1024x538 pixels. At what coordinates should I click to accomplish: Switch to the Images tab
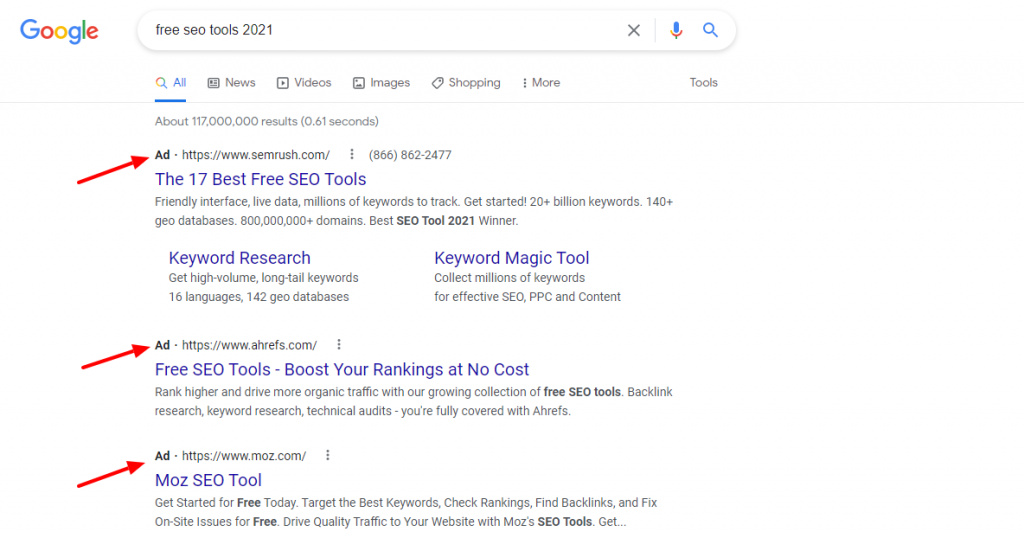(381, 83)
